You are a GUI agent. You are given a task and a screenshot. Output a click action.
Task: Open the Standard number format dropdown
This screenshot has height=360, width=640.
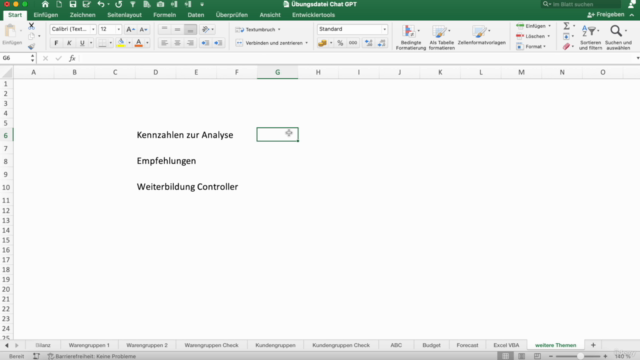384,29
